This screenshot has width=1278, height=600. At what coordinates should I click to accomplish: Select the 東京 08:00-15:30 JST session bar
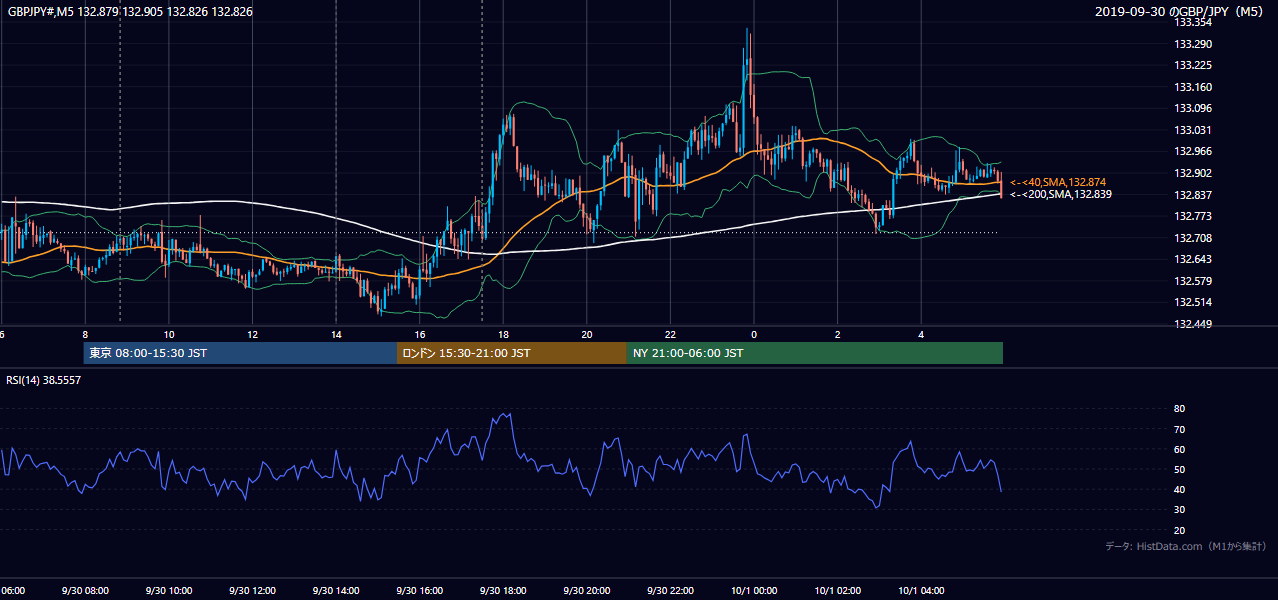[x=240, y=353]
